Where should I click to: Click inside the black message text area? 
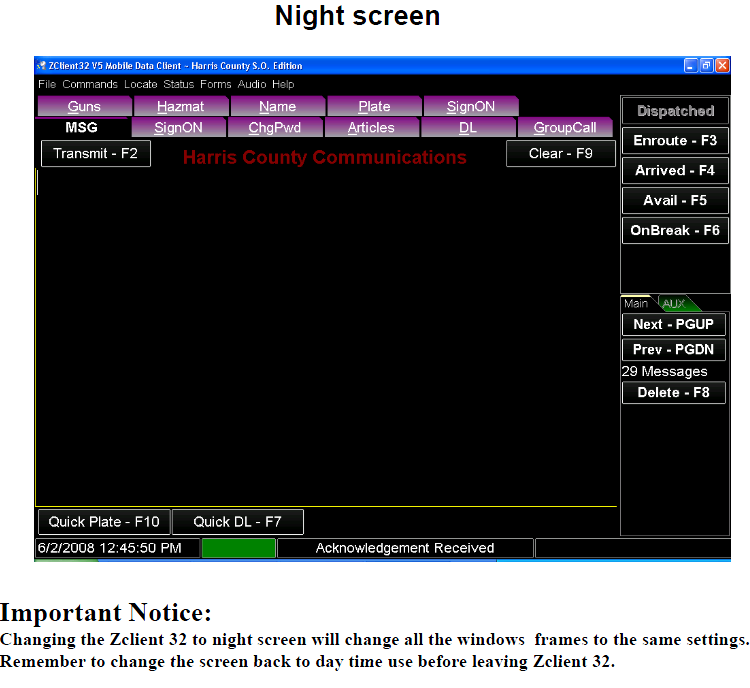(x=326, y=337)
